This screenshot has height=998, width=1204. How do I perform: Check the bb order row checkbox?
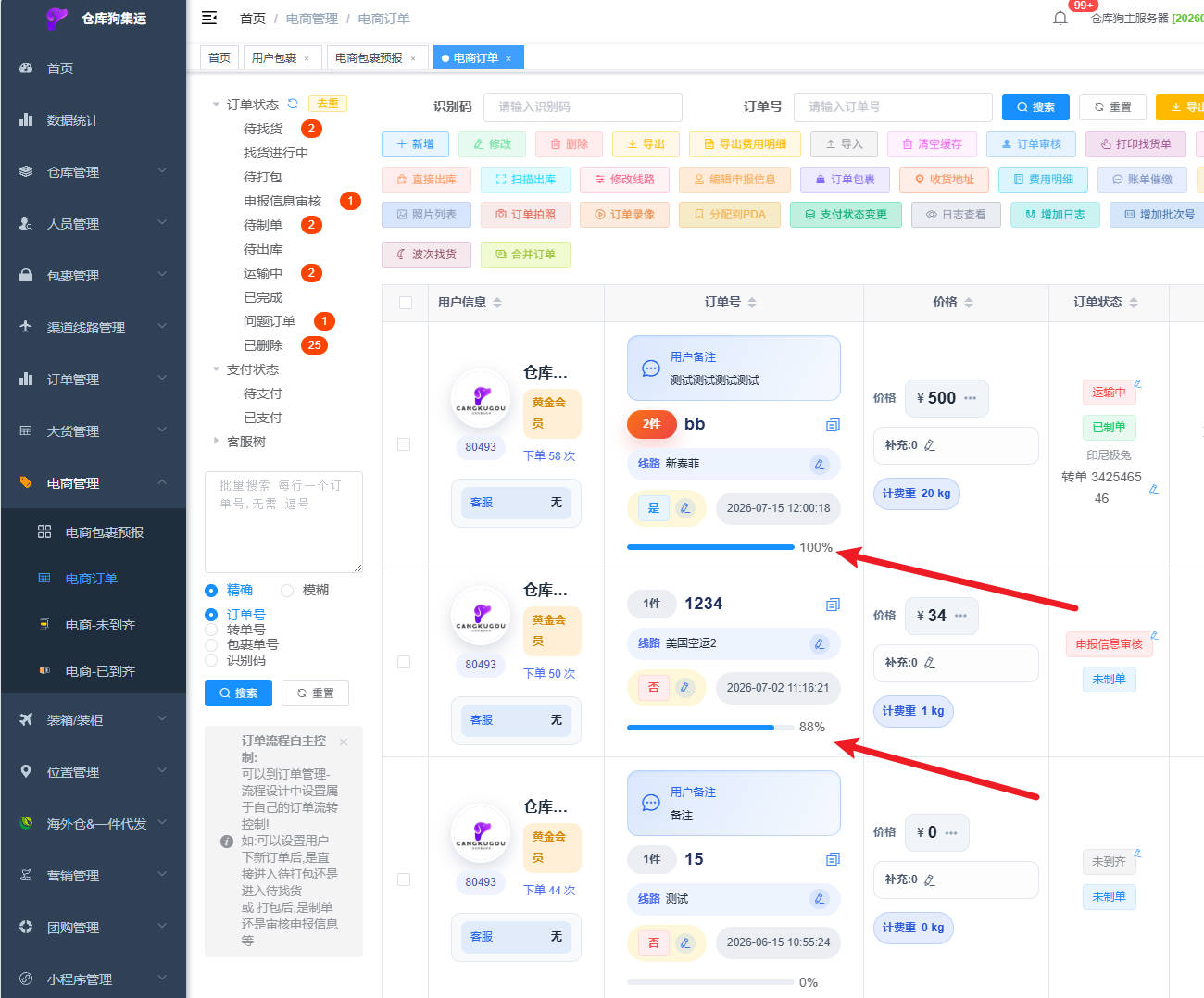(x=404, y=444)
